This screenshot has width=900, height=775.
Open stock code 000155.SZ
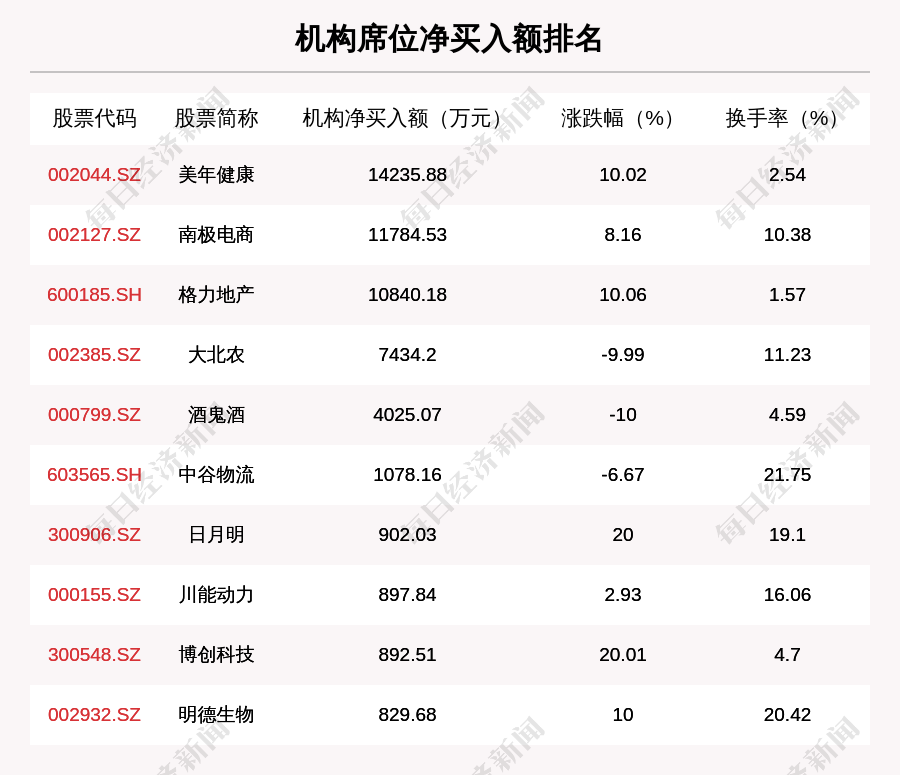(95, 595)
